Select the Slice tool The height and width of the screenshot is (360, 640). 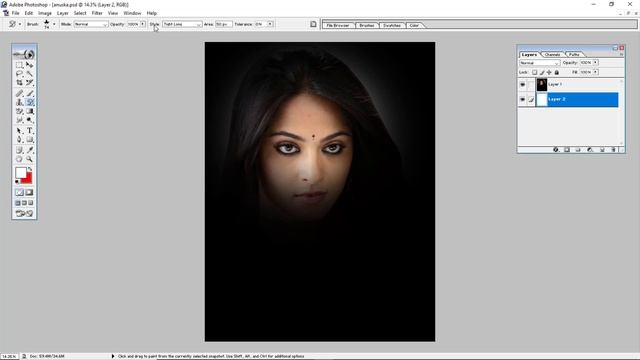[x=29, y=82]
